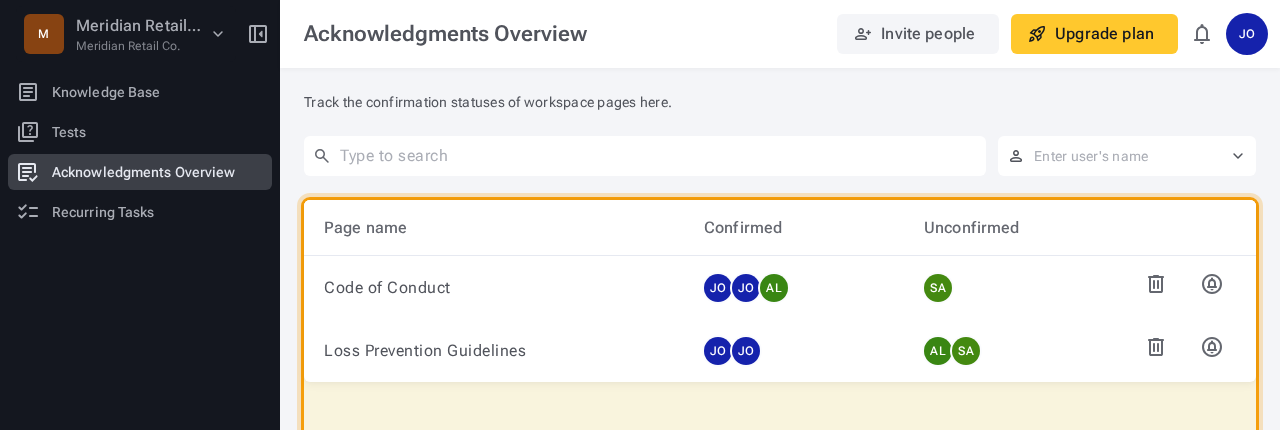This screenshot has width=1280, height=430.
Task: Click the Confirmed column header
Action: click(743, 228)
